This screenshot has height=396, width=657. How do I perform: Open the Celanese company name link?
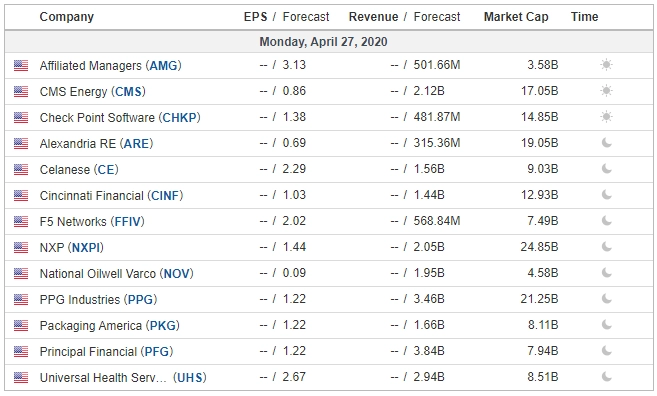click(65, 170)
